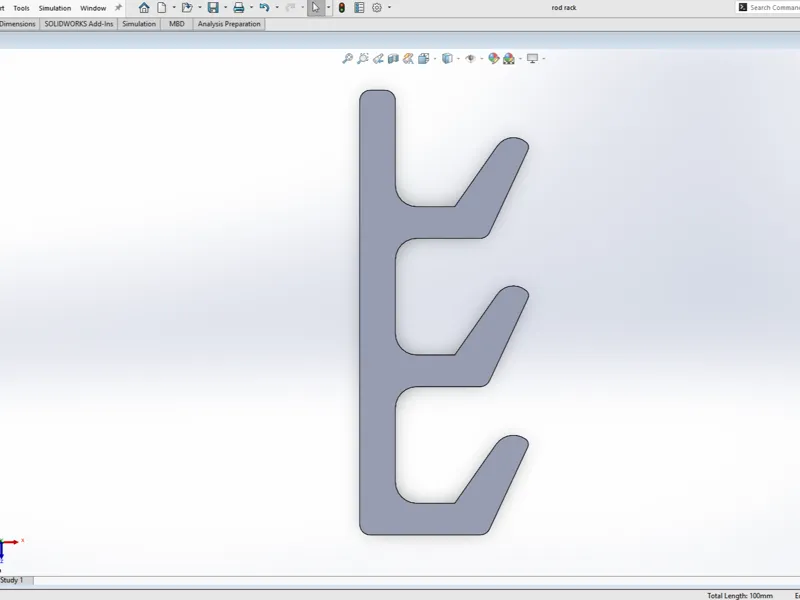Rebuild model with traffic light icon
800x600 pixels.
(x=342, y=8)
